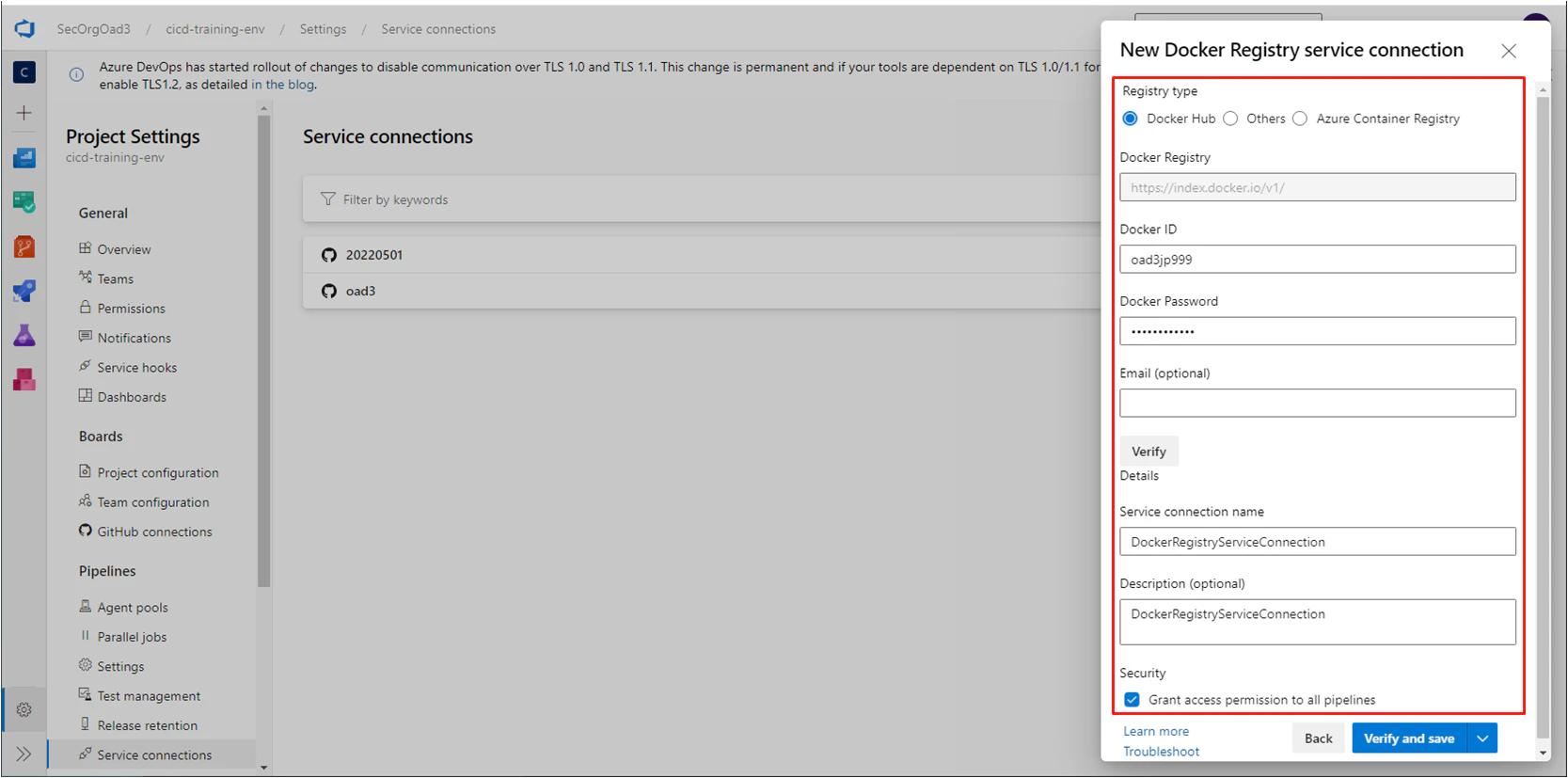Click the sidebar scroll up arrow
The width and height of the screenshot is (1568, 778).
point(263,108)
